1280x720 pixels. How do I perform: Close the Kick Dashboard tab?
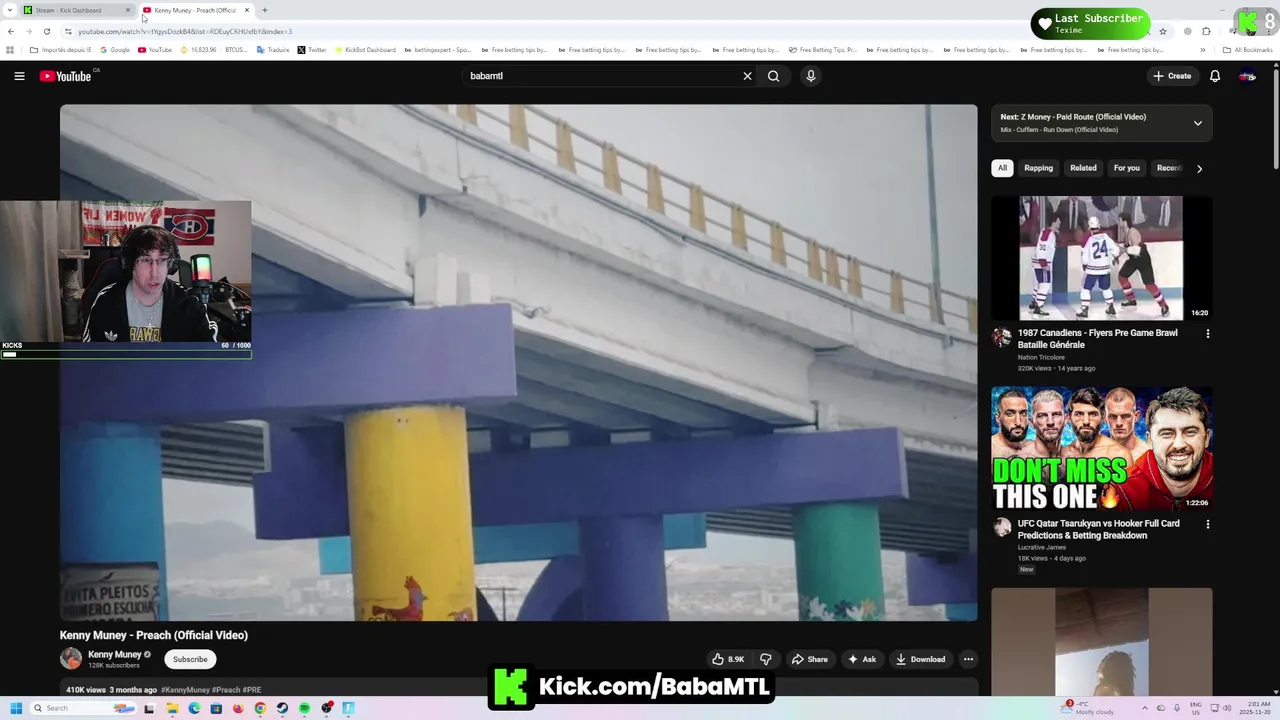tap(127, 10)
